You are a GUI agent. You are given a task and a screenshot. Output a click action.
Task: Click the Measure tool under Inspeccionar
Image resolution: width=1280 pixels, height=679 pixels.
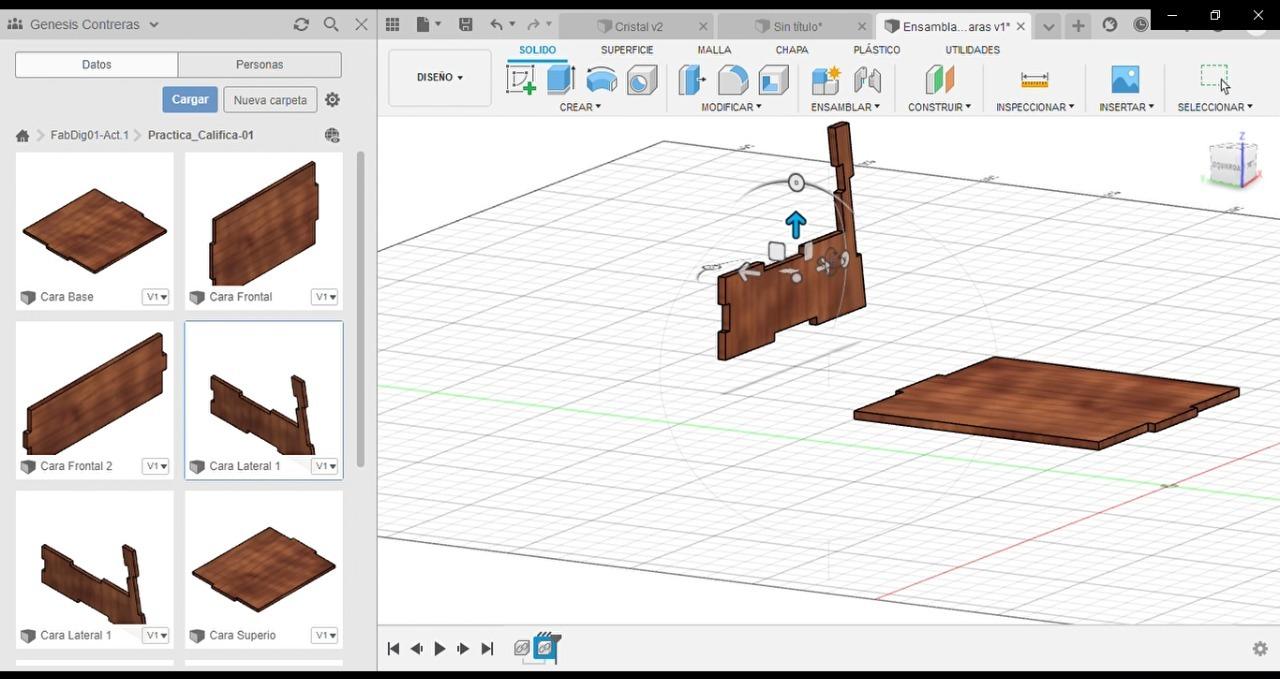[x=1034, y=79]
